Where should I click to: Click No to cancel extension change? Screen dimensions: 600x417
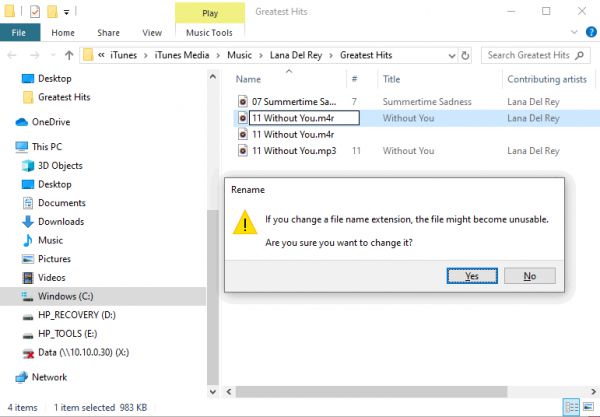tap(529, 276)
